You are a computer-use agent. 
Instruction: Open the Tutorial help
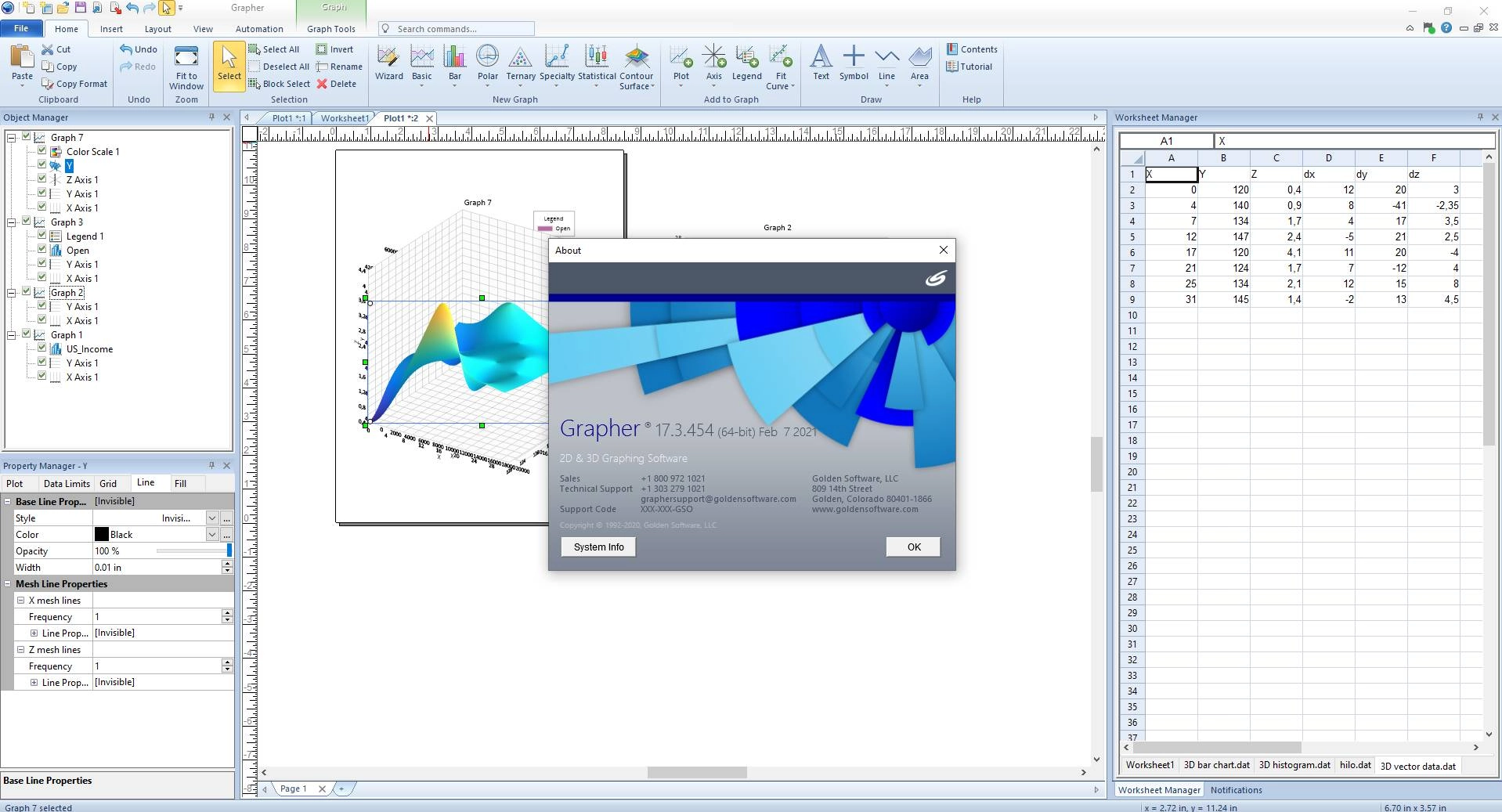(x=969, y=67)
